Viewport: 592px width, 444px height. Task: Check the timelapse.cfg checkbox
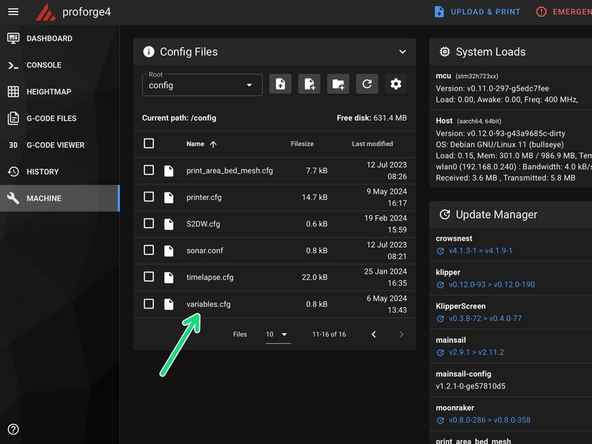click(x=149, y=277)
